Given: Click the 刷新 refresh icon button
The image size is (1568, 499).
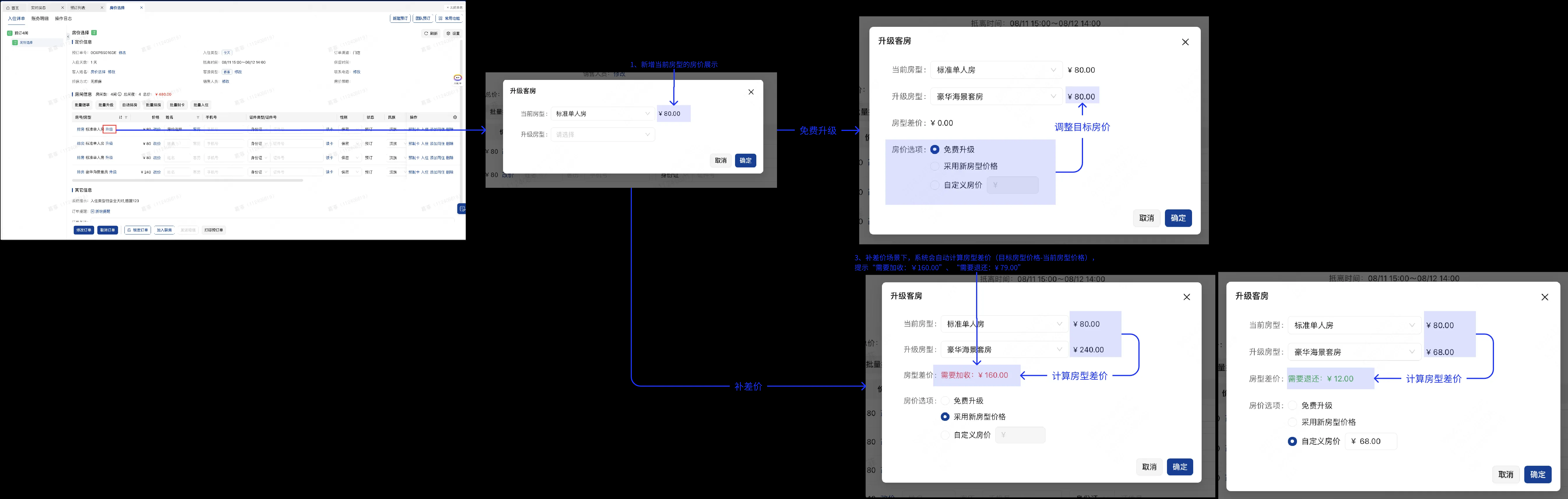Looking at the screenshot, I should point(432,34).
